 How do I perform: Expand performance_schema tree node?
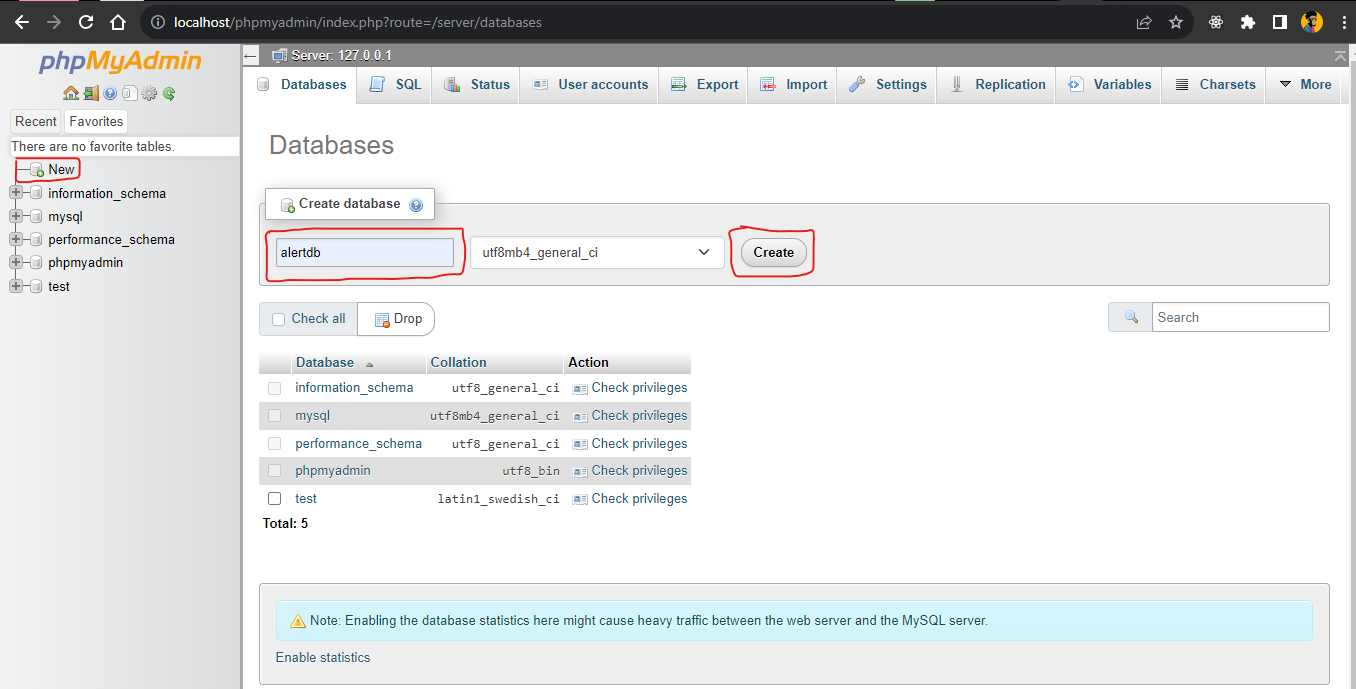pyautogui.click(x=15, y=239)
